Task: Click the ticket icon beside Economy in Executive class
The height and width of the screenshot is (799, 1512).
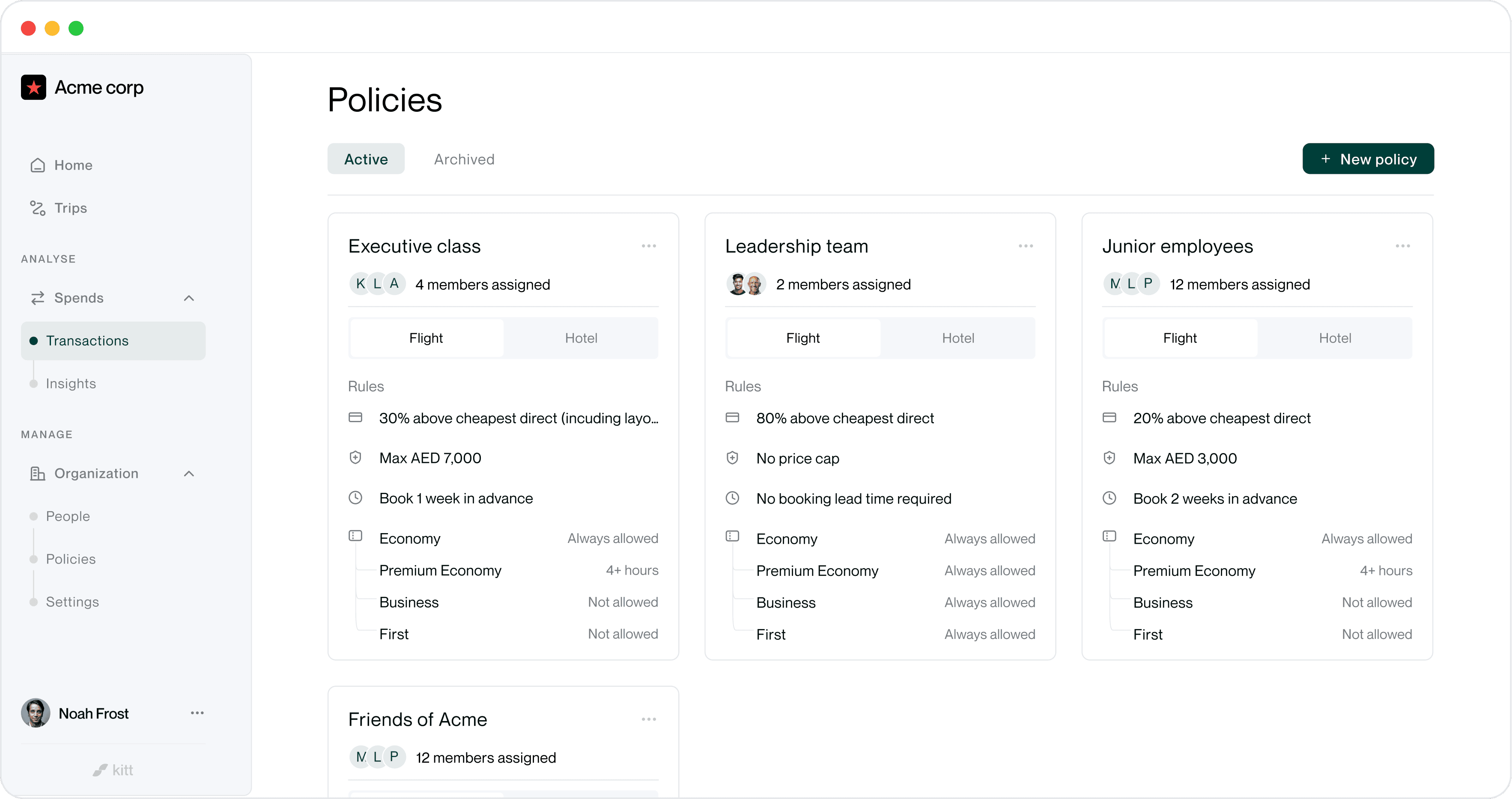Action: click(x=356, y=536)
